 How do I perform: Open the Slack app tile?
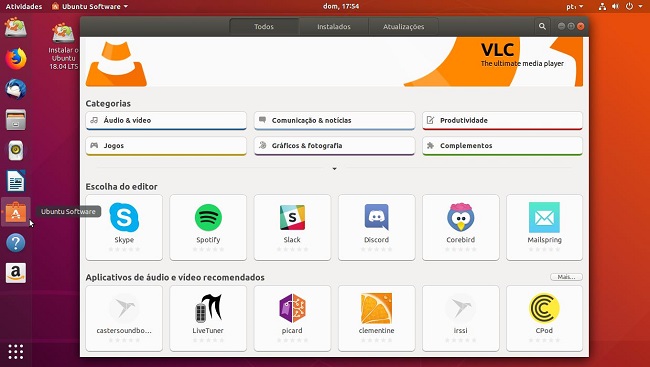(x=292, y=227)
